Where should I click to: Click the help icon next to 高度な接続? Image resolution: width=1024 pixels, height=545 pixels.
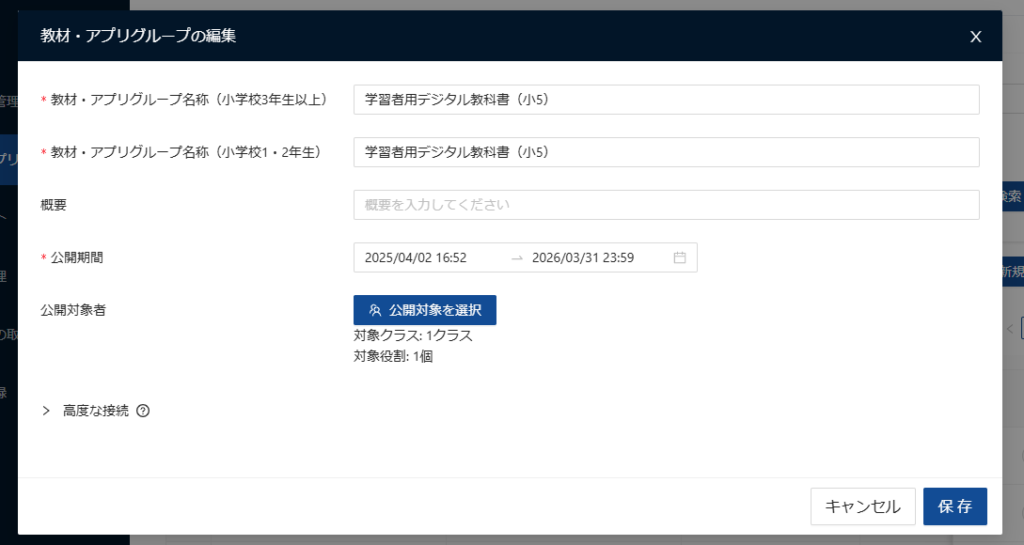[x=143, y=411]
